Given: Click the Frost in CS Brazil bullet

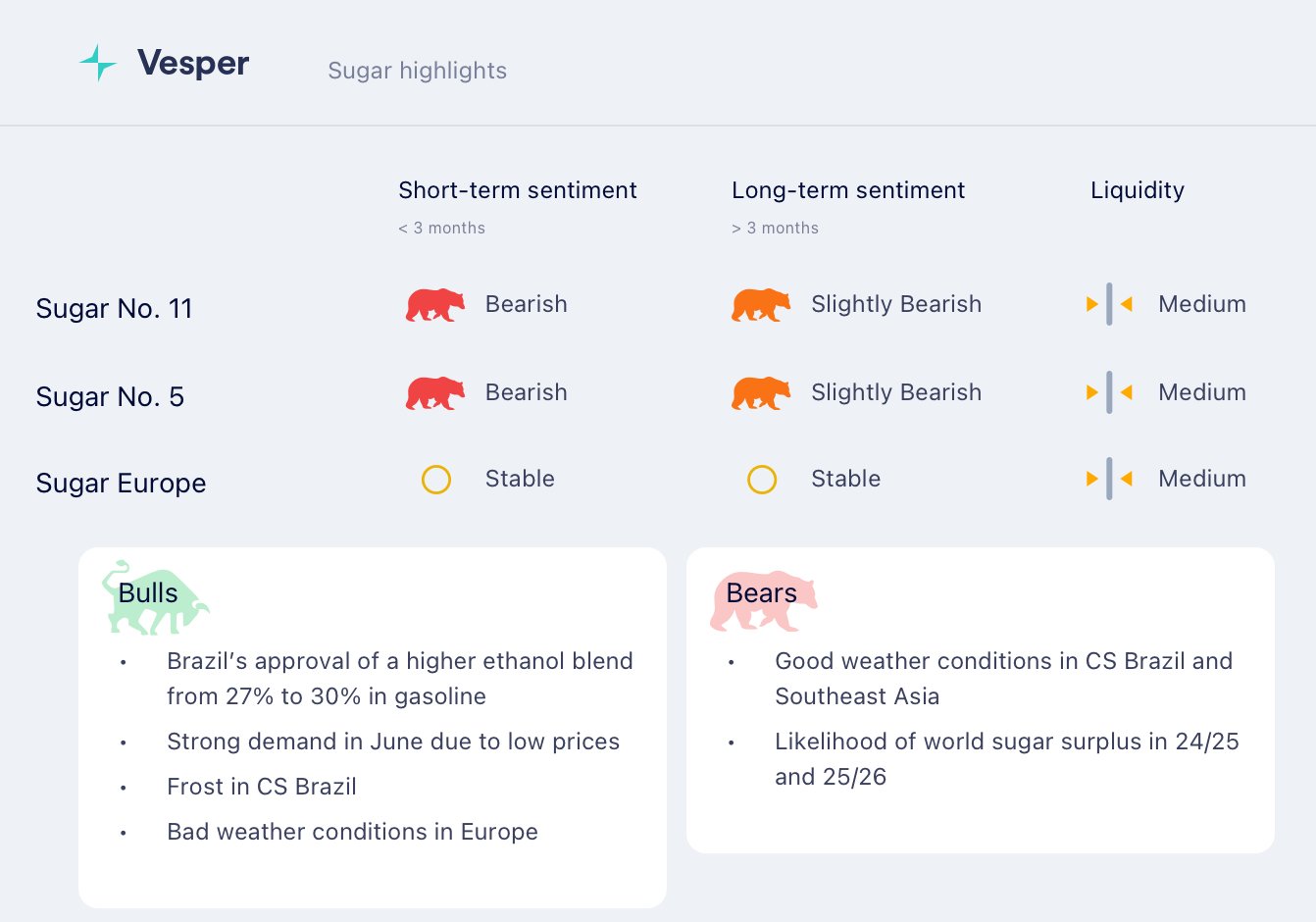Looking at the screenshot, I should coord(261,787).
